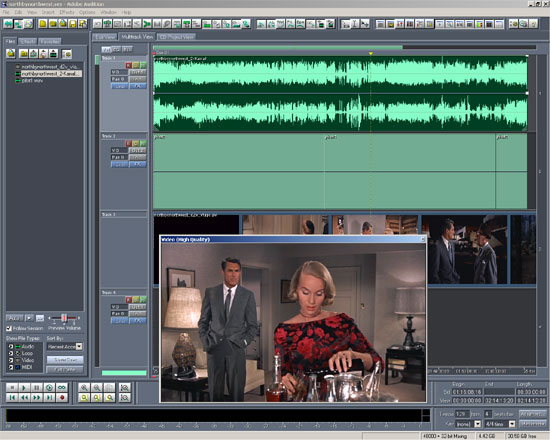
Task: Toggle Track 1 red Record arm button
Action: 129,65
